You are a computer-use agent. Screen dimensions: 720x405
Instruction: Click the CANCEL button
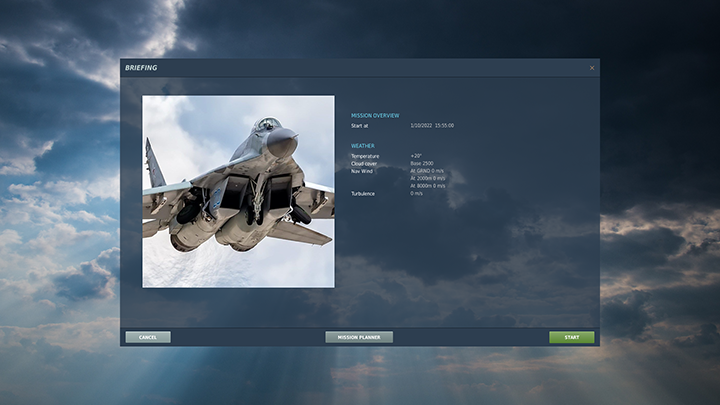pyautogui.click(x=148, y=337)
